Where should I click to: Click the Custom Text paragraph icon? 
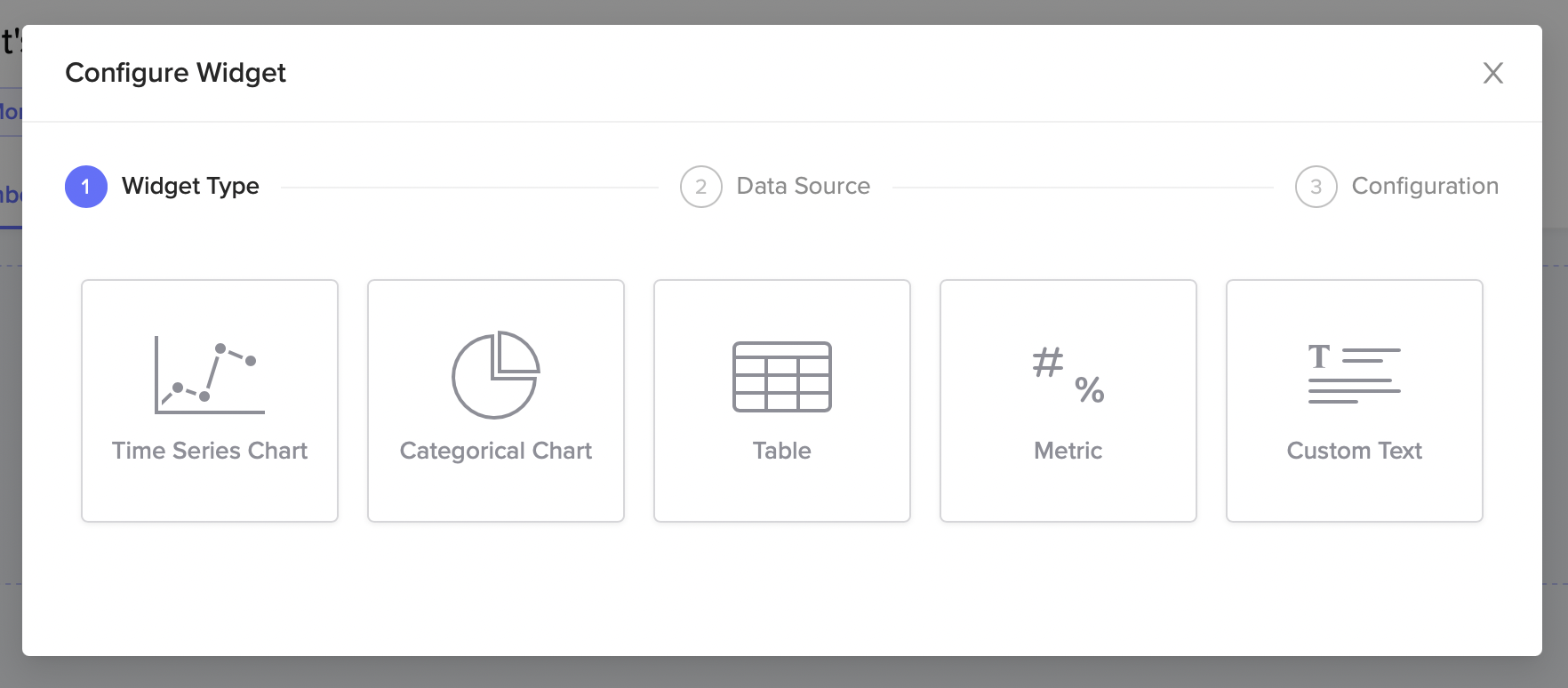[x=1354, y=374]
